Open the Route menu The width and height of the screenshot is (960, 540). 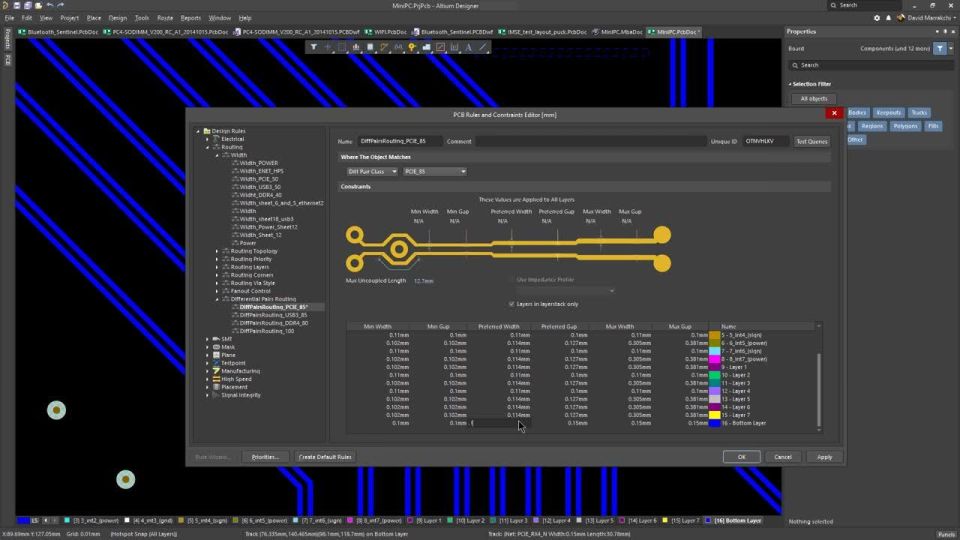coord(165,18)
